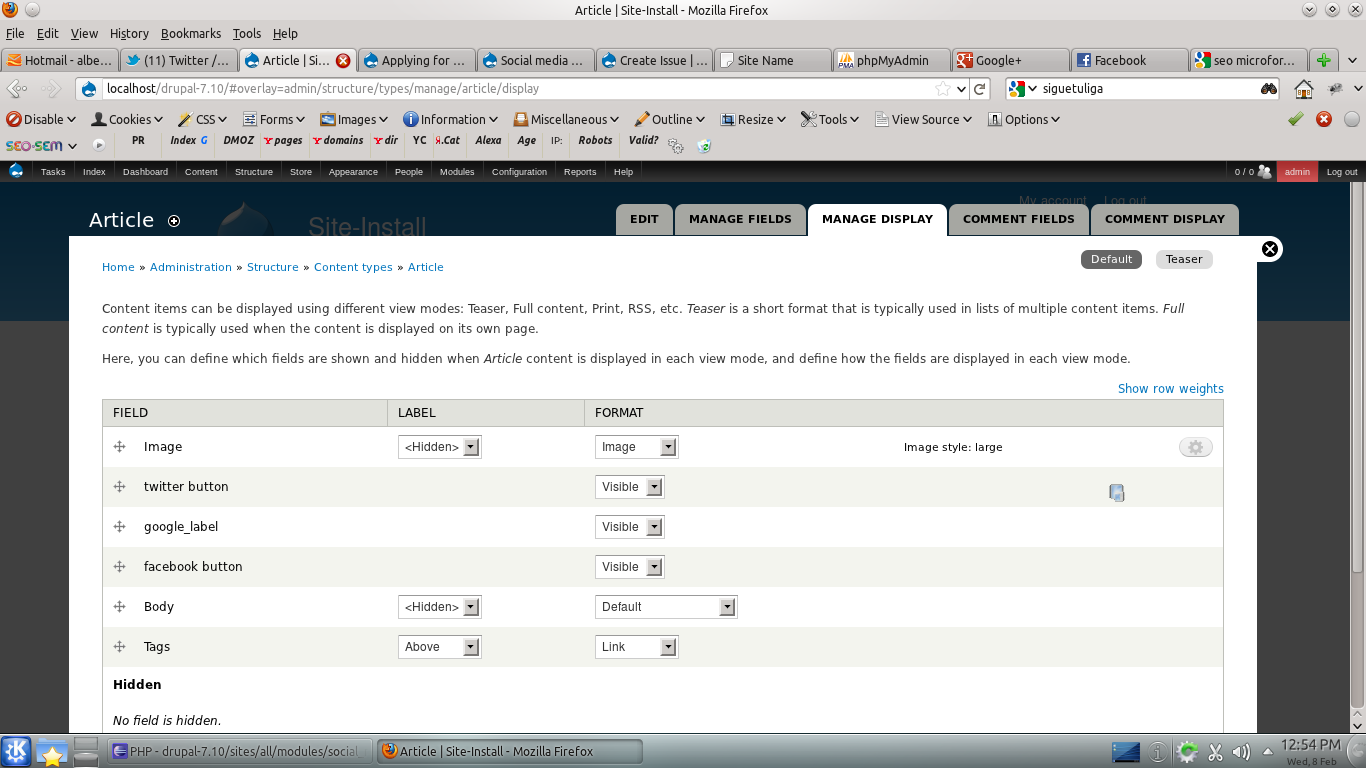The width and height of the screenshot is (1366, 768).
Task: Select the Default view mode button
Action: [1111, 259]
